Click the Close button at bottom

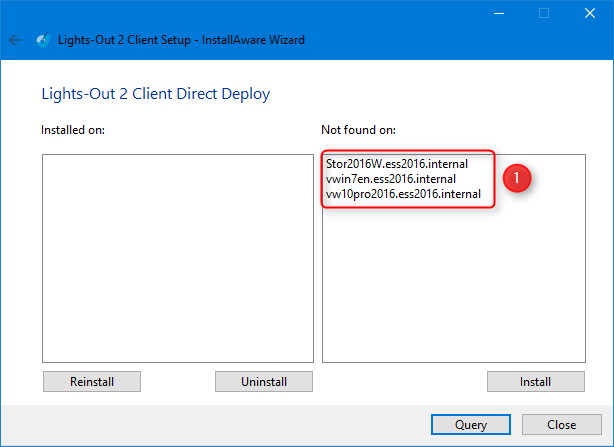562,425
